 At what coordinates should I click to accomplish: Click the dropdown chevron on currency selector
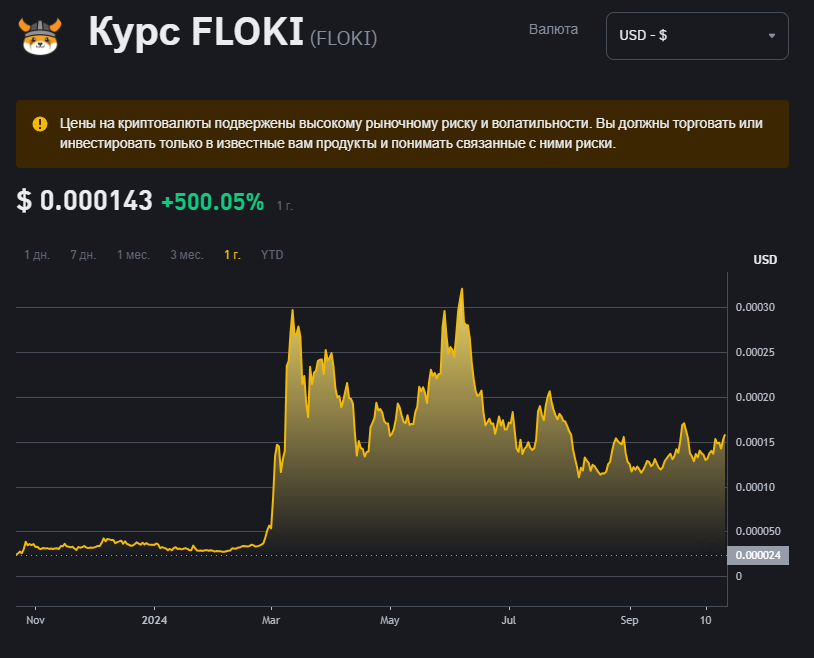(774, 35)
